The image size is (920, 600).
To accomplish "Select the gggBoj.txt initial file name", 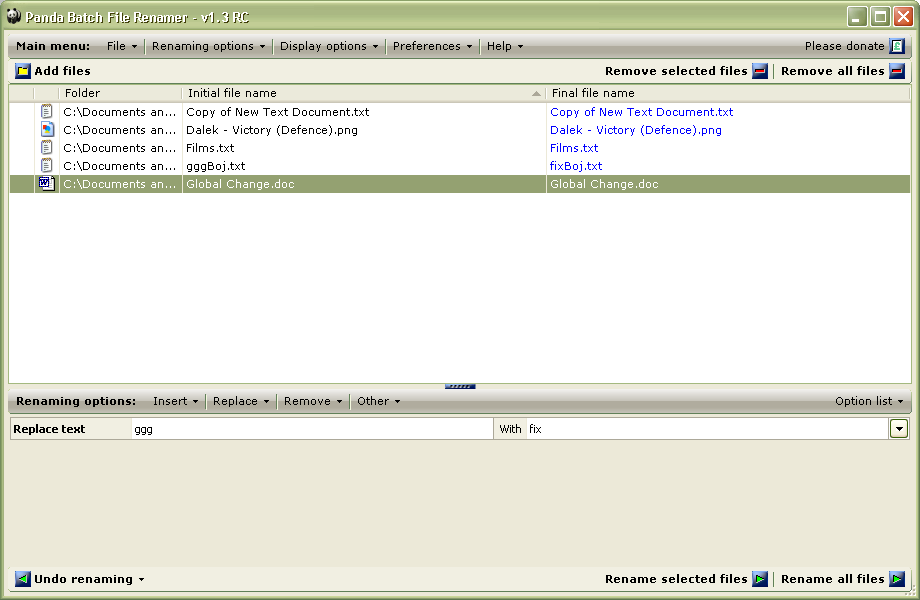I will coord(215,166).
